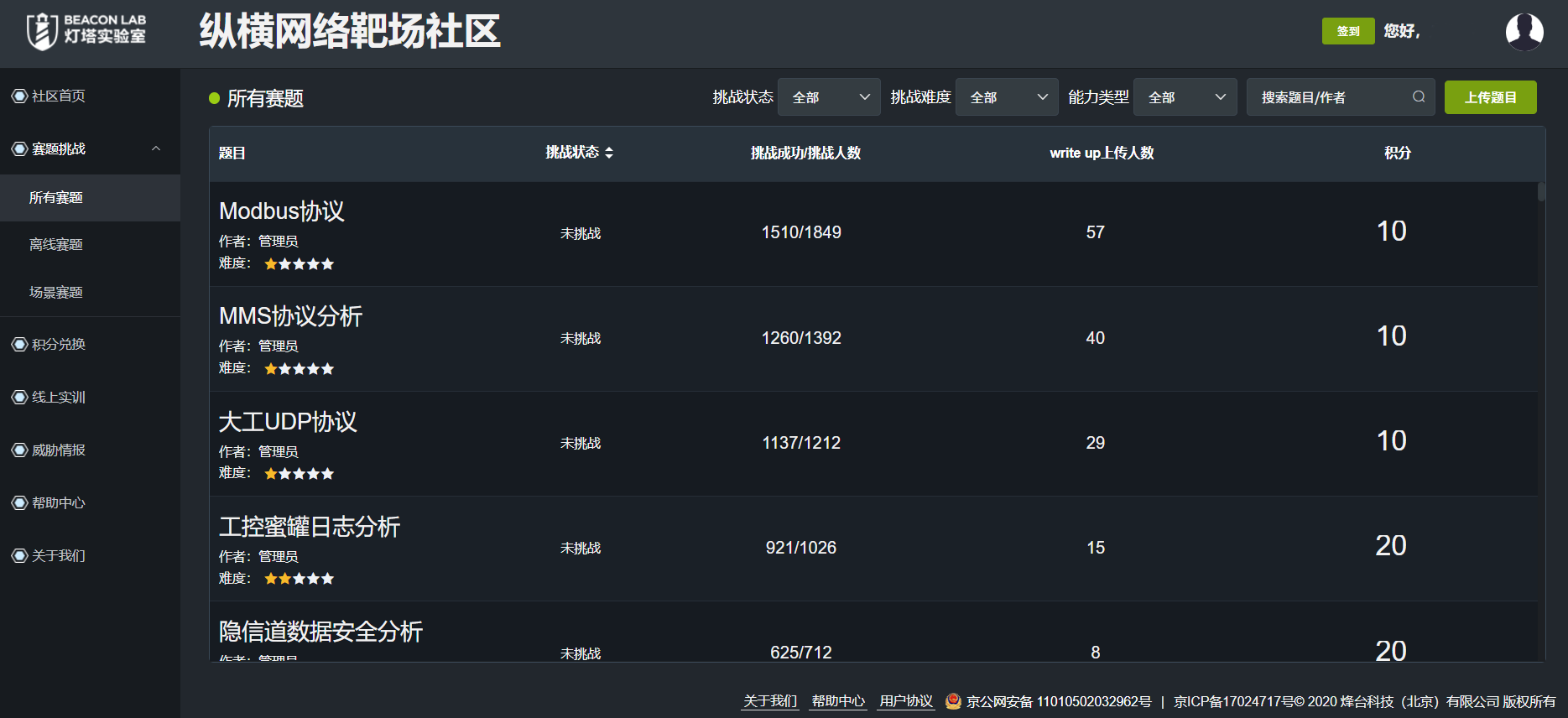Open the Modbus协议 challenge title
The image size is (1568, 718).
point(282,211)
